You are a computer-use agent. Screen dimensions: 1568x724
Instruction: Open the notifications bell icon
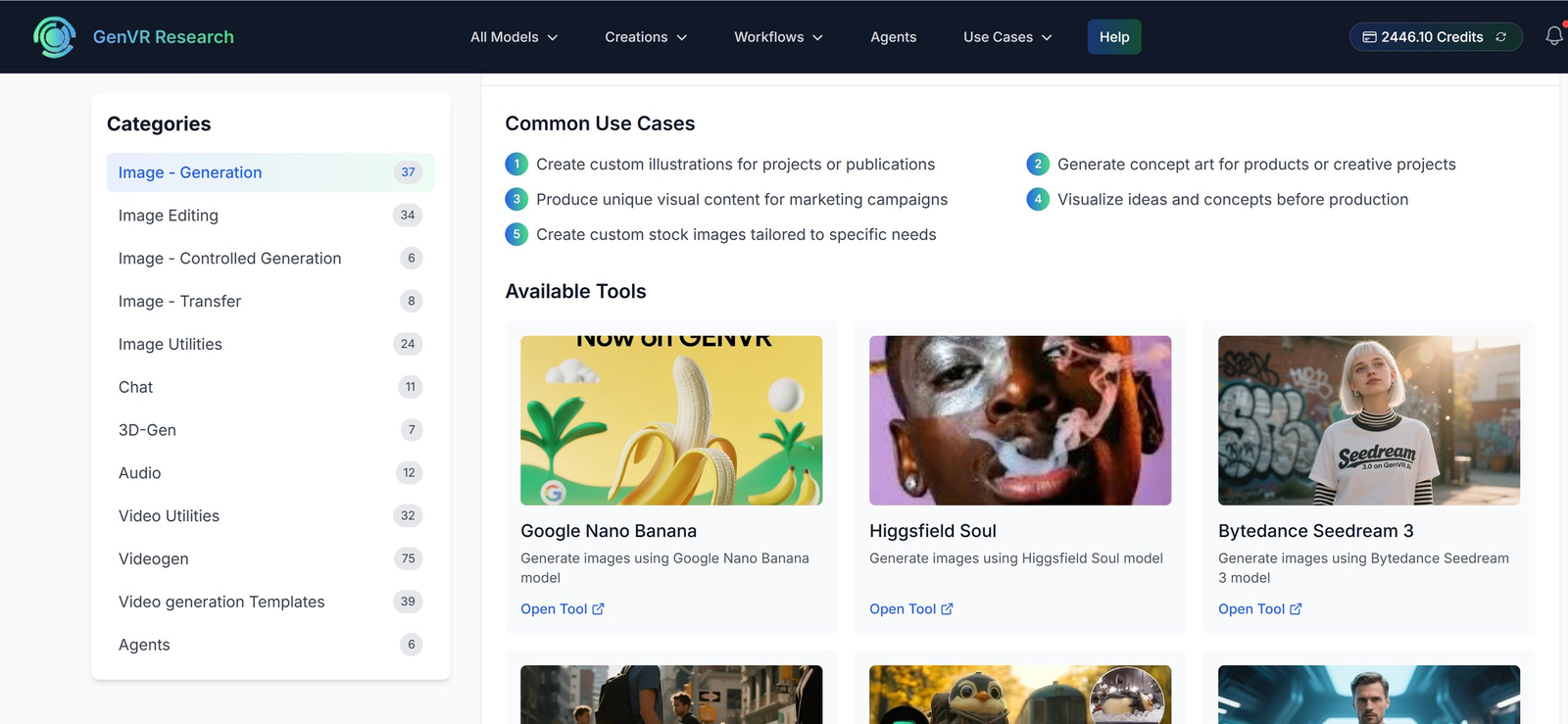pos(1553,36)
